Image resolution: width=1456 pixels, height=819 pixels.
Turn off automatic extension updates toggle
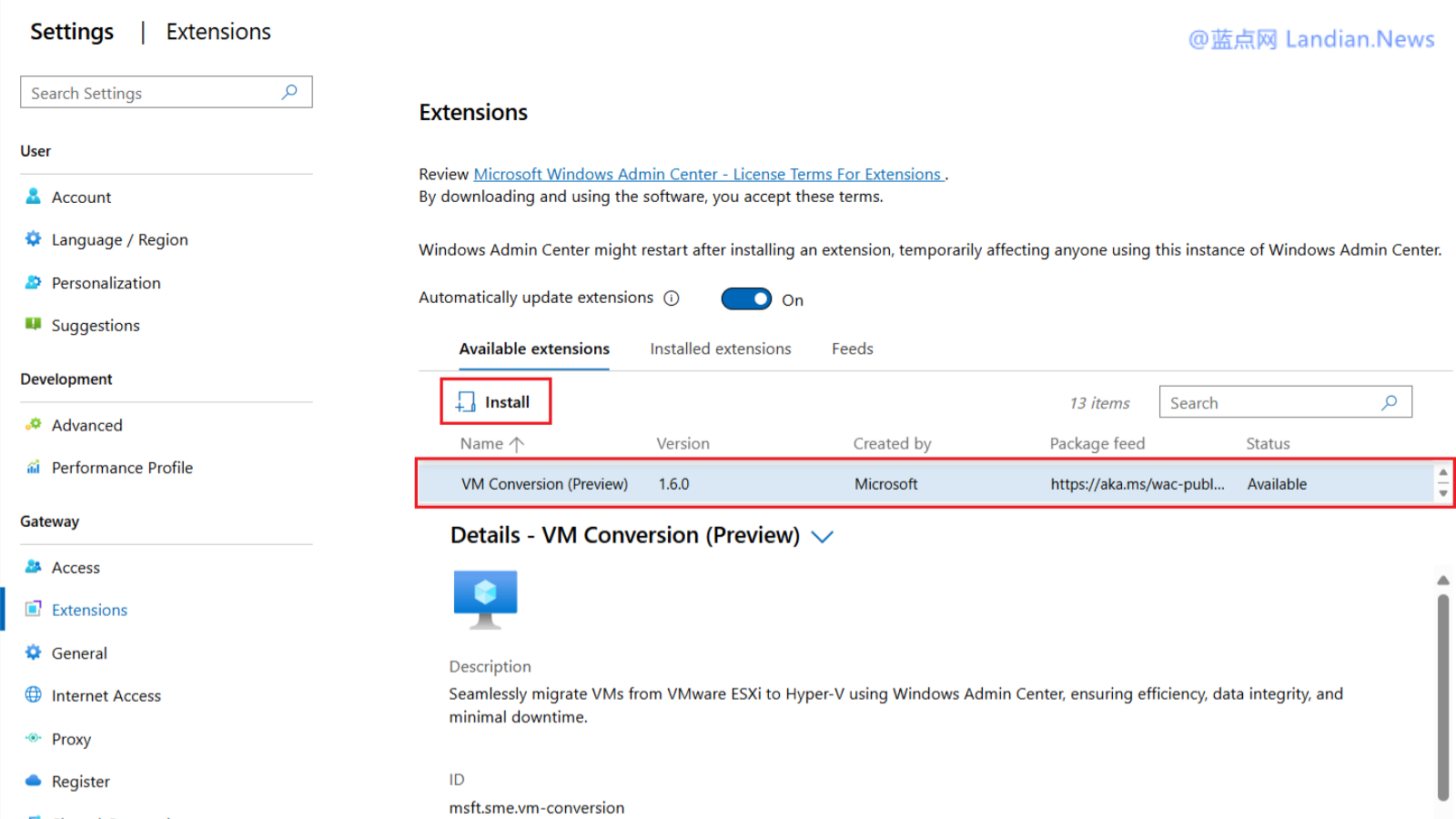coord(746,299)
